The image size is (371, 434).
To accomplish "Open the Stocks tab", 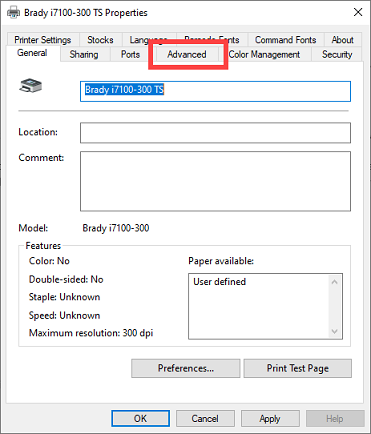I will pyautogui.click(x=100, y=40).
